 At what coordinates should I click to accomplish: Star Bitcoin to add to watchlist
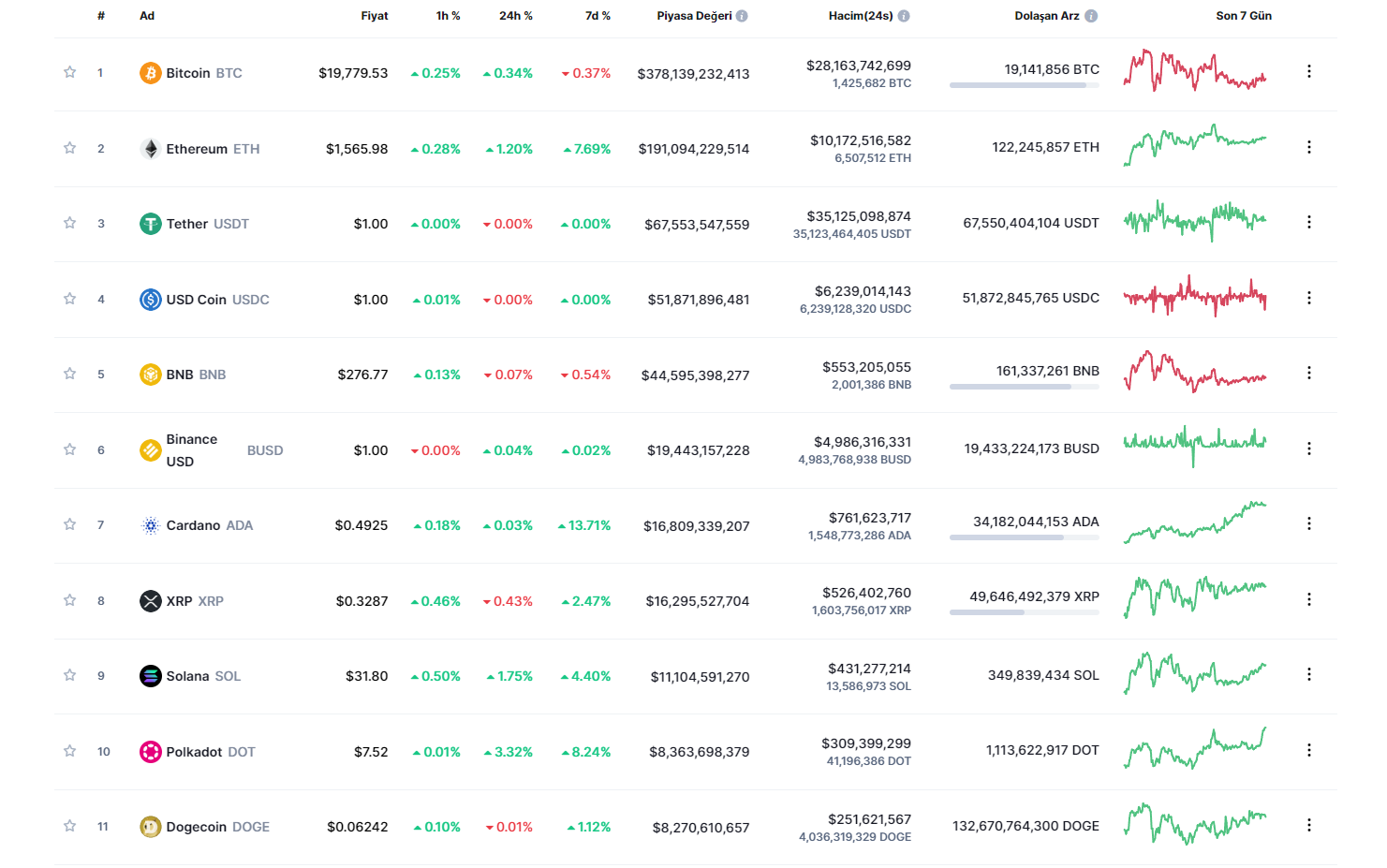[x=69, y=72]
